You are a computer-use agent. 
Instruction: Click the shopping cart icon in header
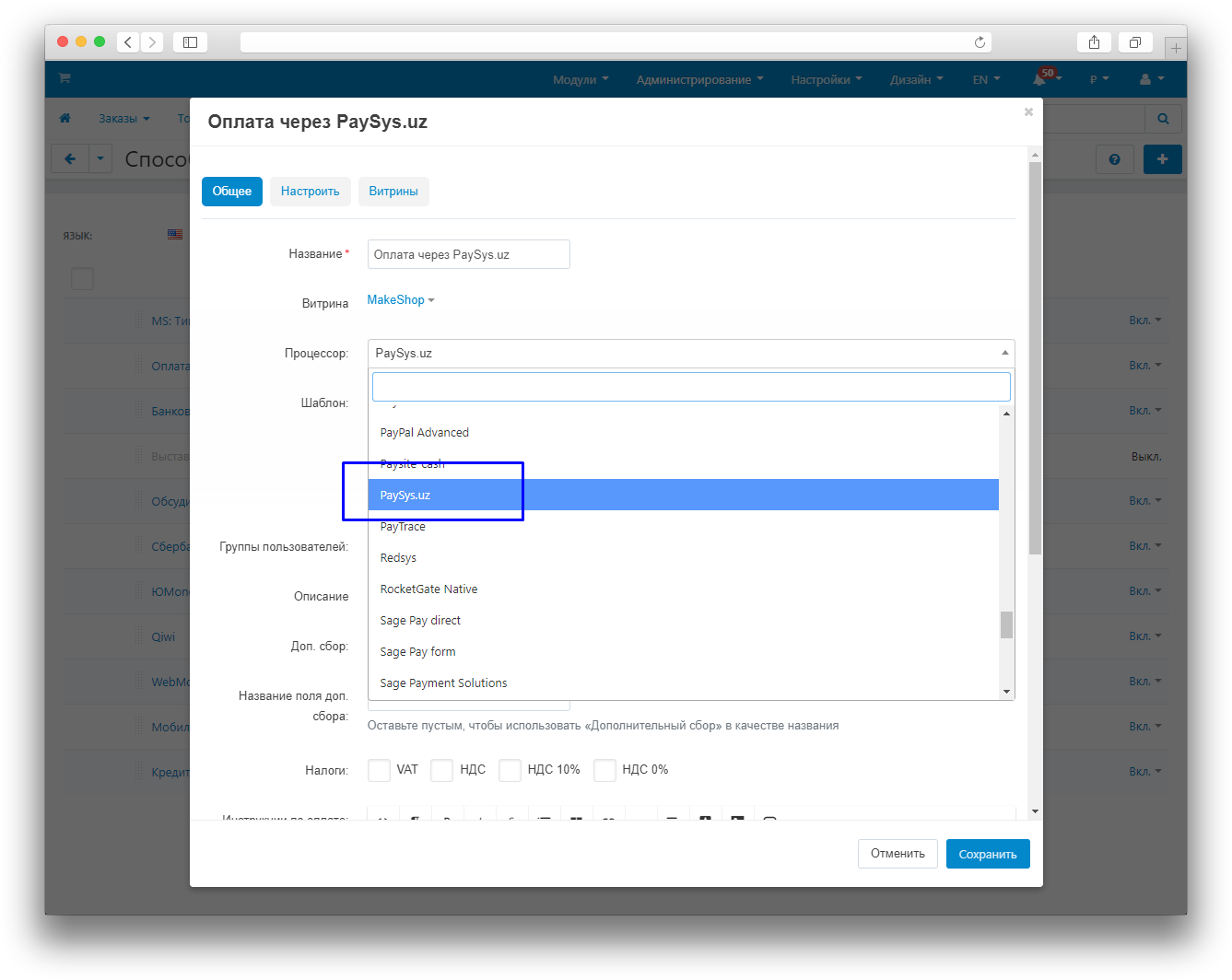pos(65,78)
